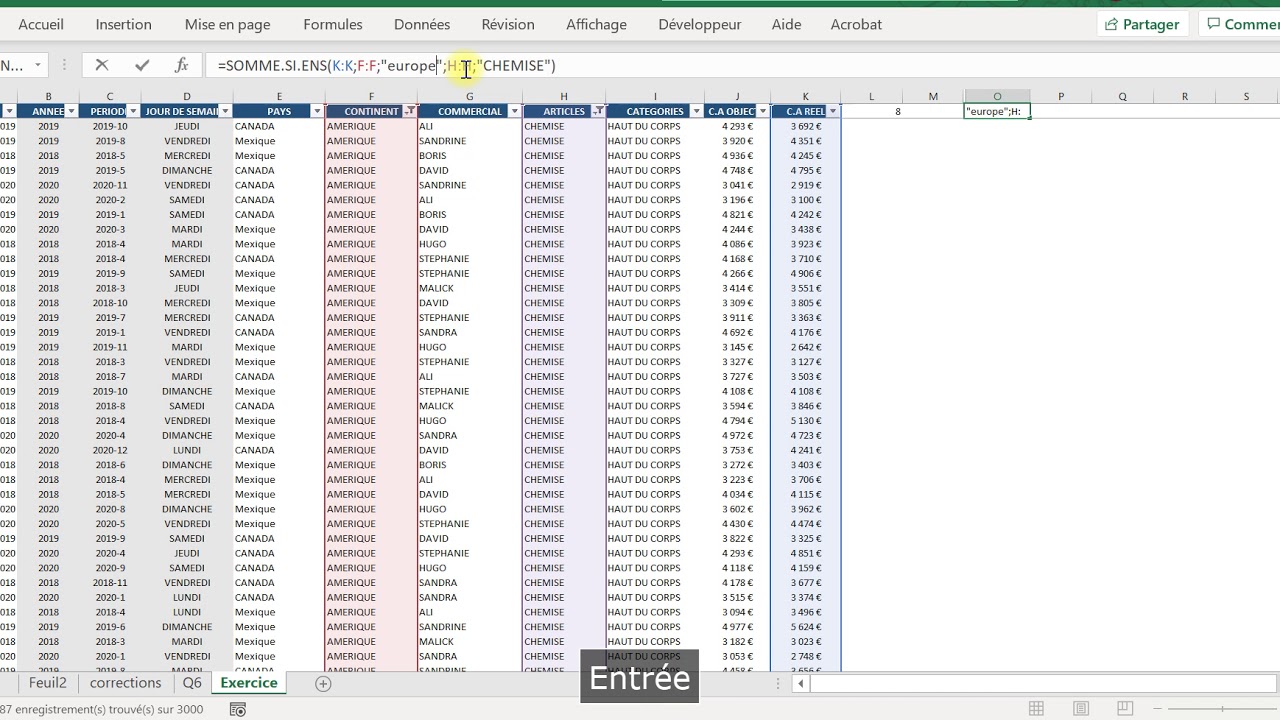The height and width of the screenshot is (720, 1280).
Task: Click cell L1 containing value 8
Action: [x=871, y=111]
